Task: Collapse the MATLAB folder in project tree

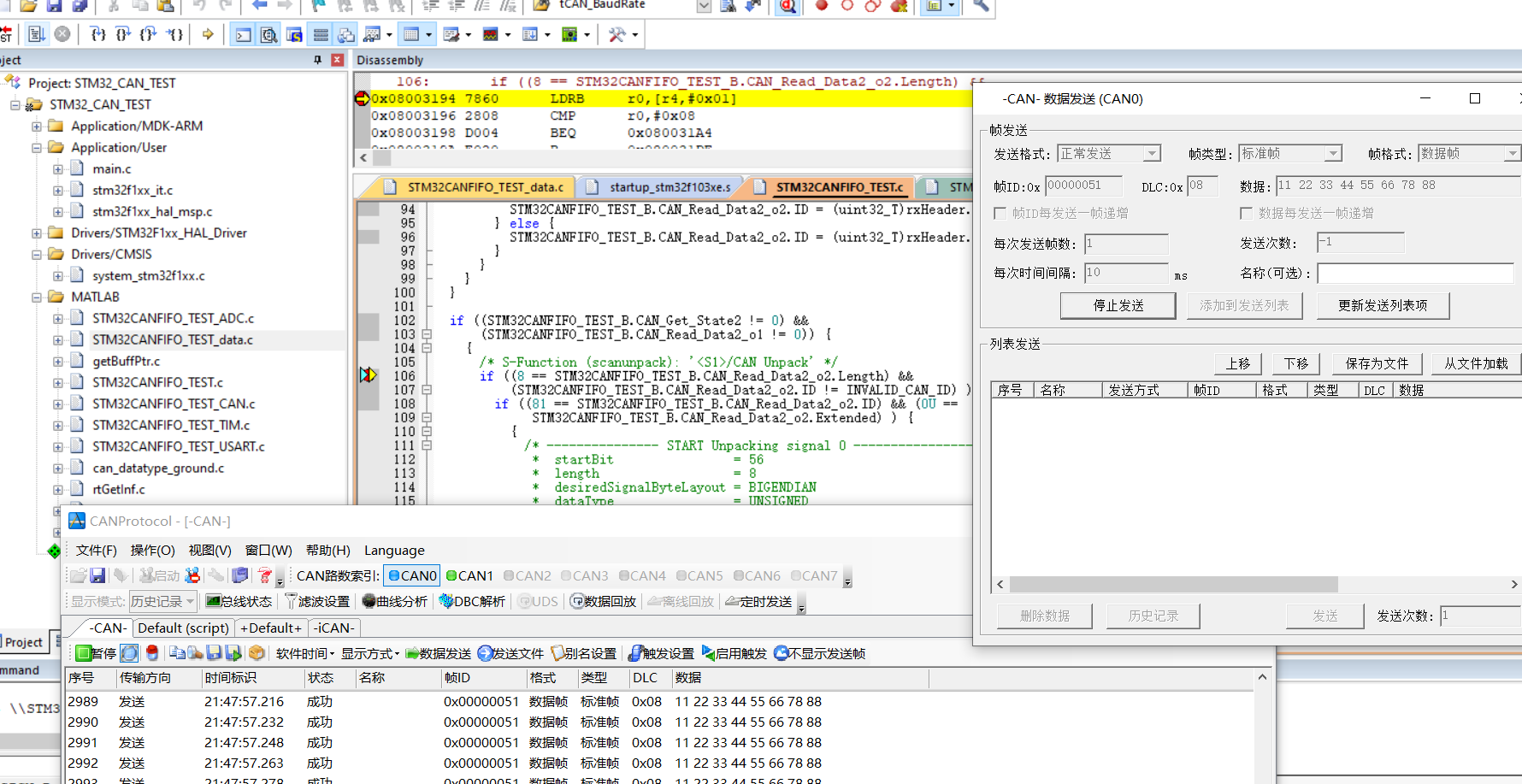Action: click(37, 298)
